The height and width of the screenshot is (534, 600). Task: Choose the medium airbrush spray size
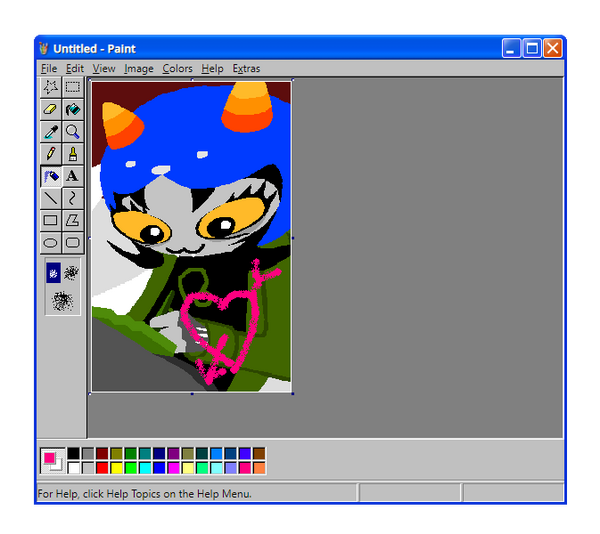pyautogui.click(x=72, y=272)
